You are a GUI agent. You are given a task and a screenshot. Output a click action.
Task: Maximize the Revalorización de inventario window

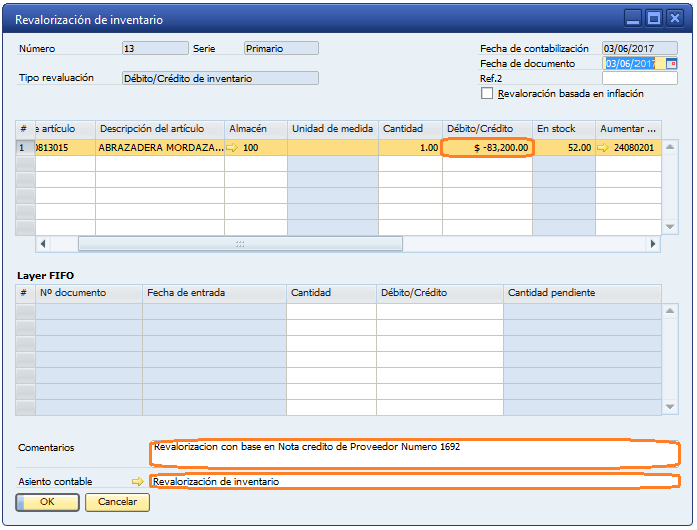(x=654, y=19)
